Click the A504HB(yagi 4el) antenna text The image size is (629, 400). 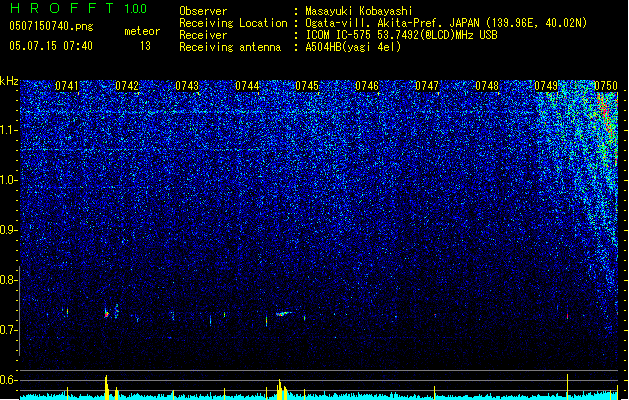click(x=353, y=47)
